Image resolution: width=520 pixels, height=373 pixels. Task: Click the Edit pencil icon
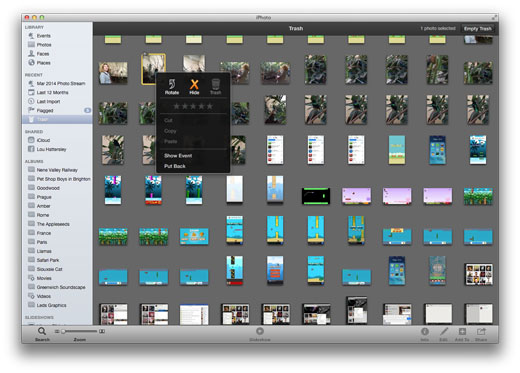tap(443, 331)
